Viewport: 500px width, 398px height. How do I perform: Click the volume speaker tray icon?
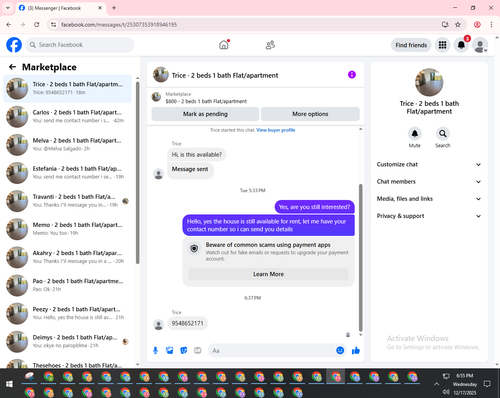[446, 392]
